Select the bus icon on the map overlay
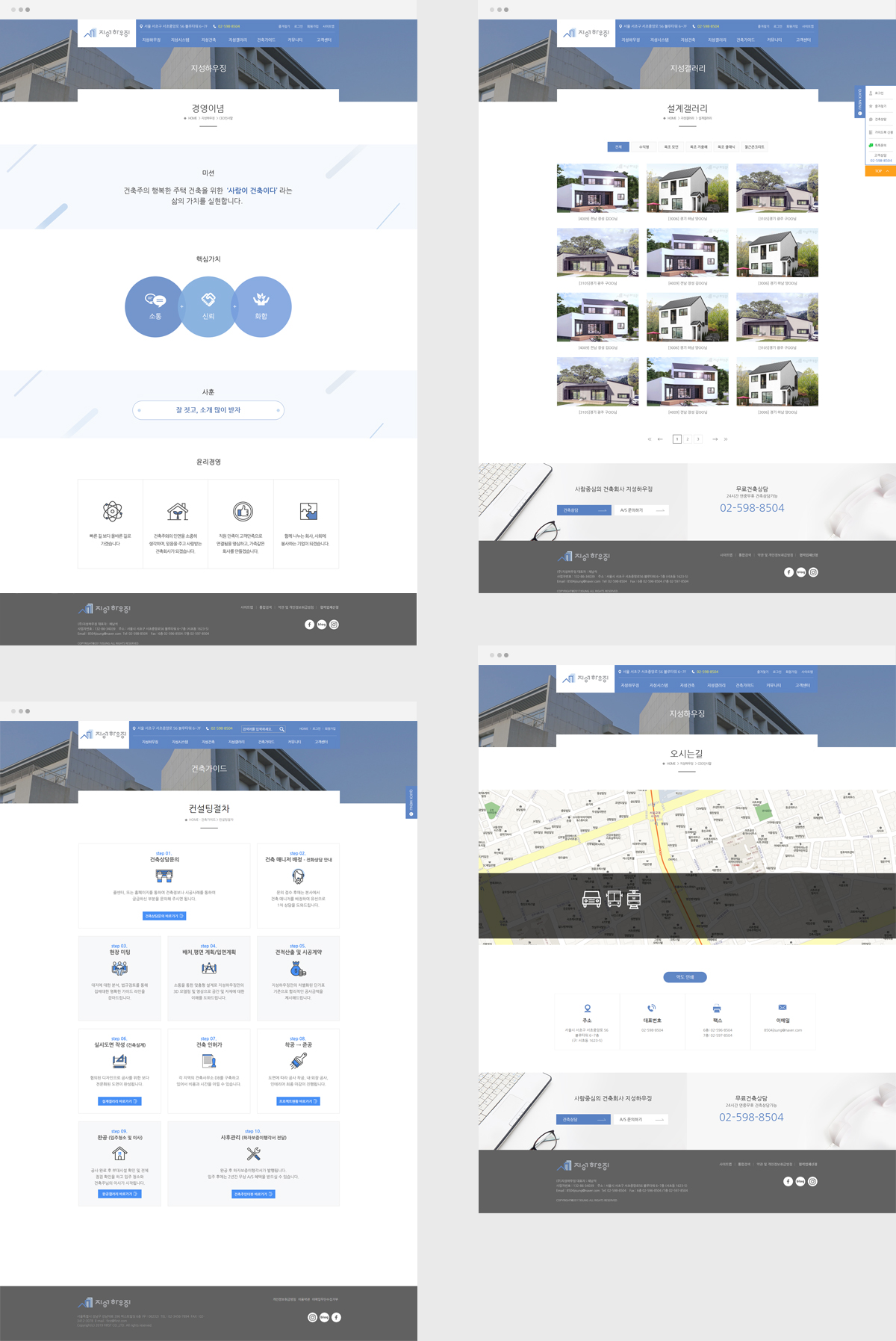The width and height of the screenshot is (896, 1341). 614,899
